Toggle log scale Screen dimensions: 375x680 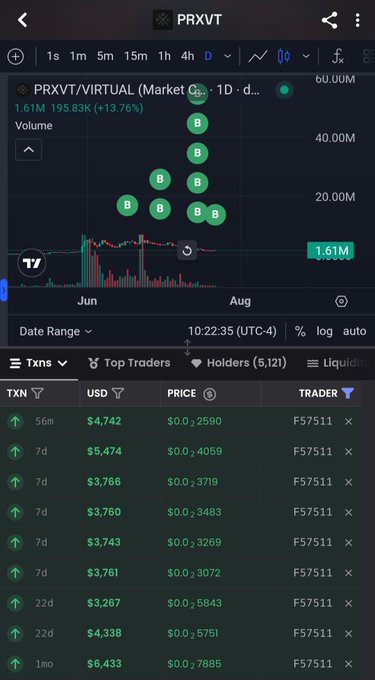coord(324,331)
